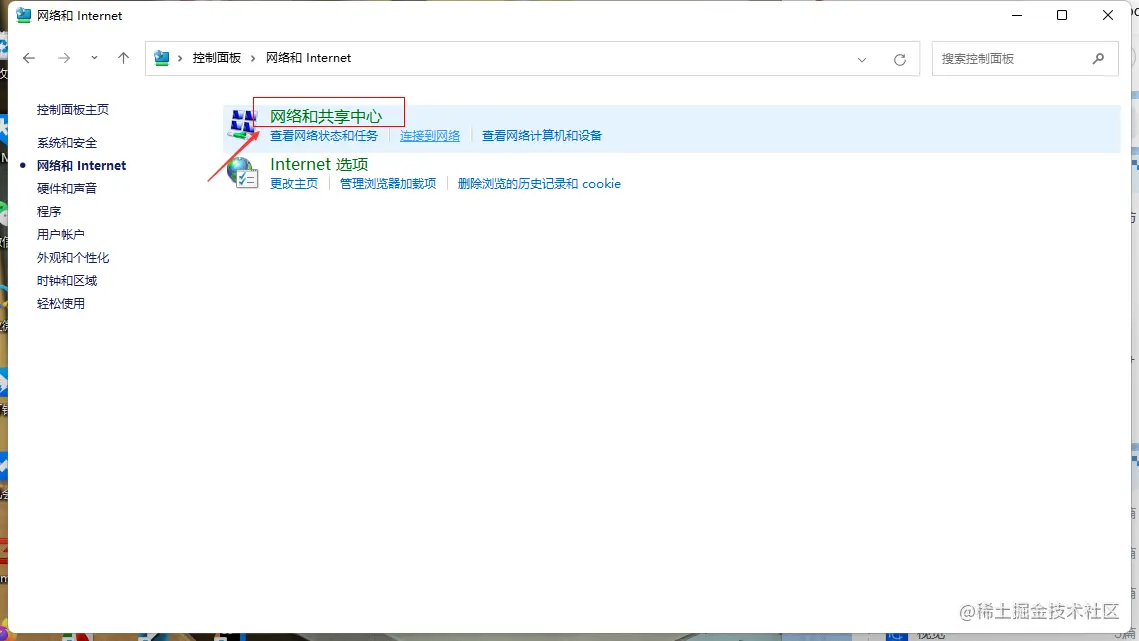Go back with the back arrow

pos(28,58)
